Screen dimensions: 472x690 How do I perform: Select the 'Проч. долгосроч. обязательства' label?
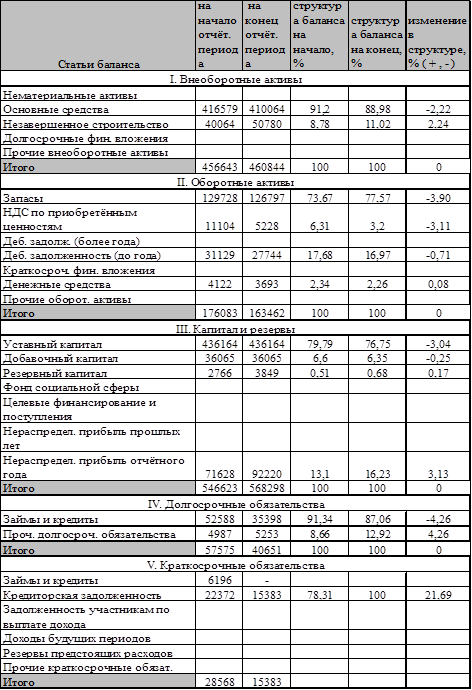pyautogui.click(x=89, y=534)
